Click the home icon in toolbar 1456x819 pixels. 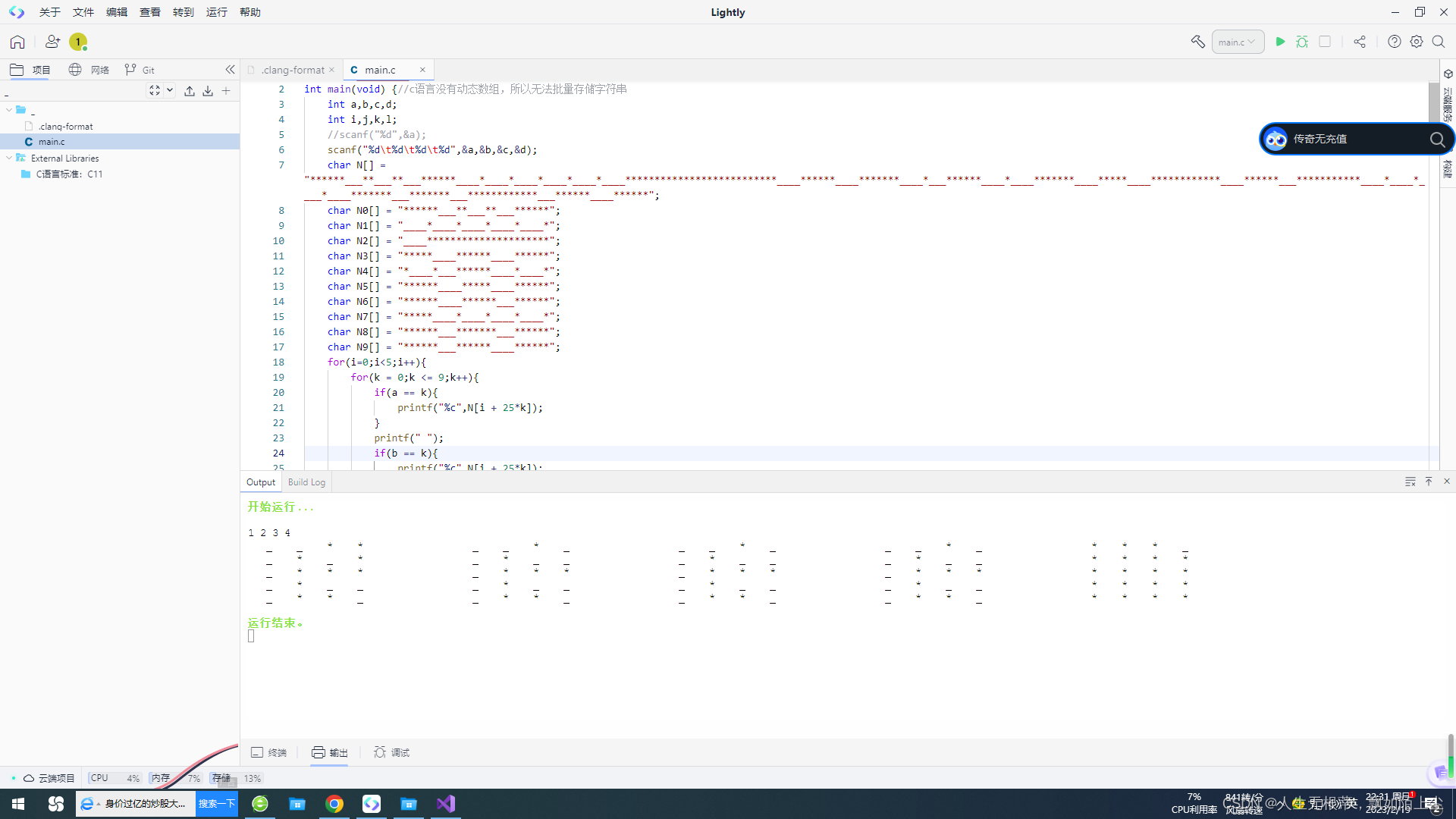[17, 42]
